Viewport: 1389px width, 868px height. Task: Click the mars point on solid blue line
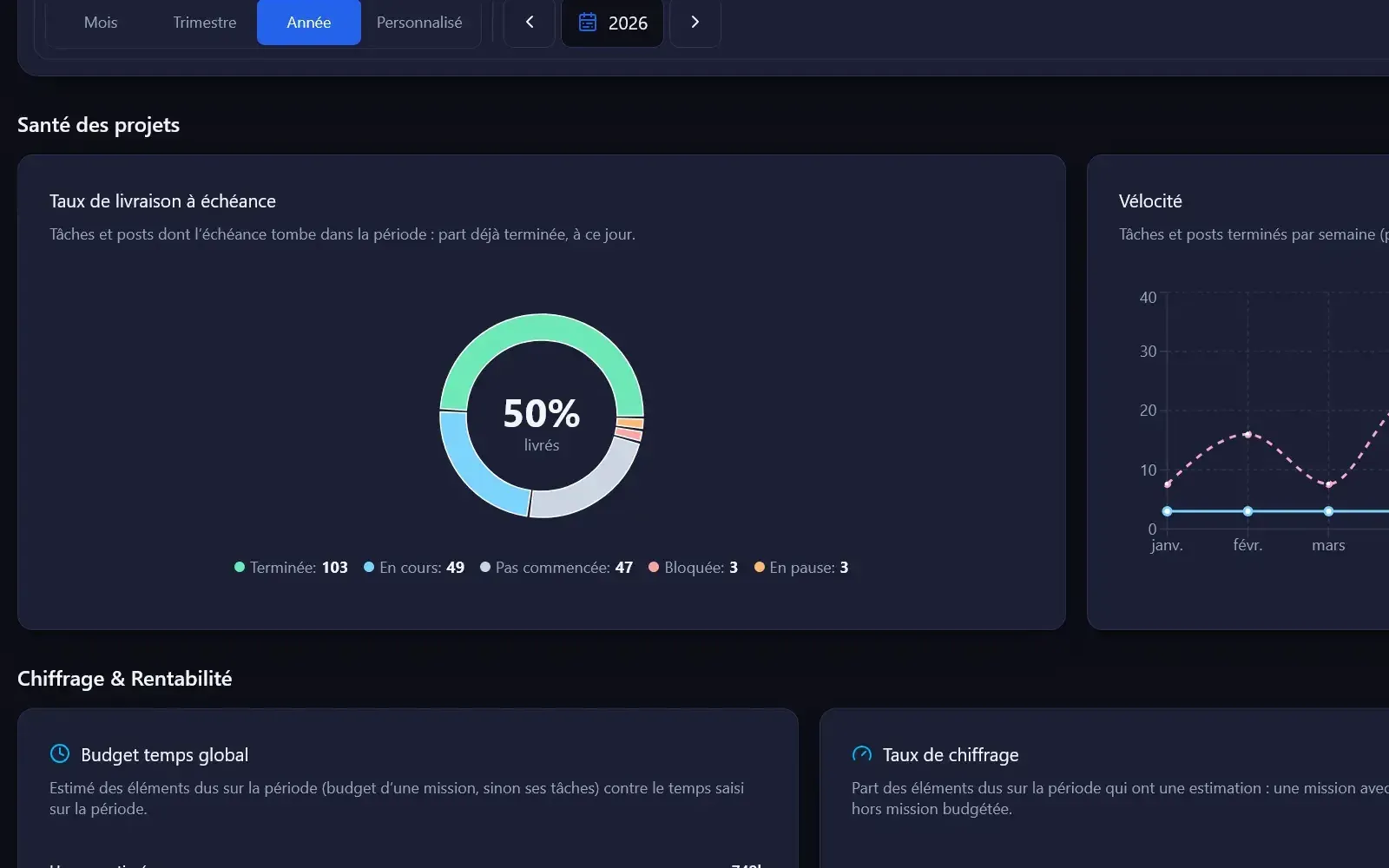tap(1328, 511)
